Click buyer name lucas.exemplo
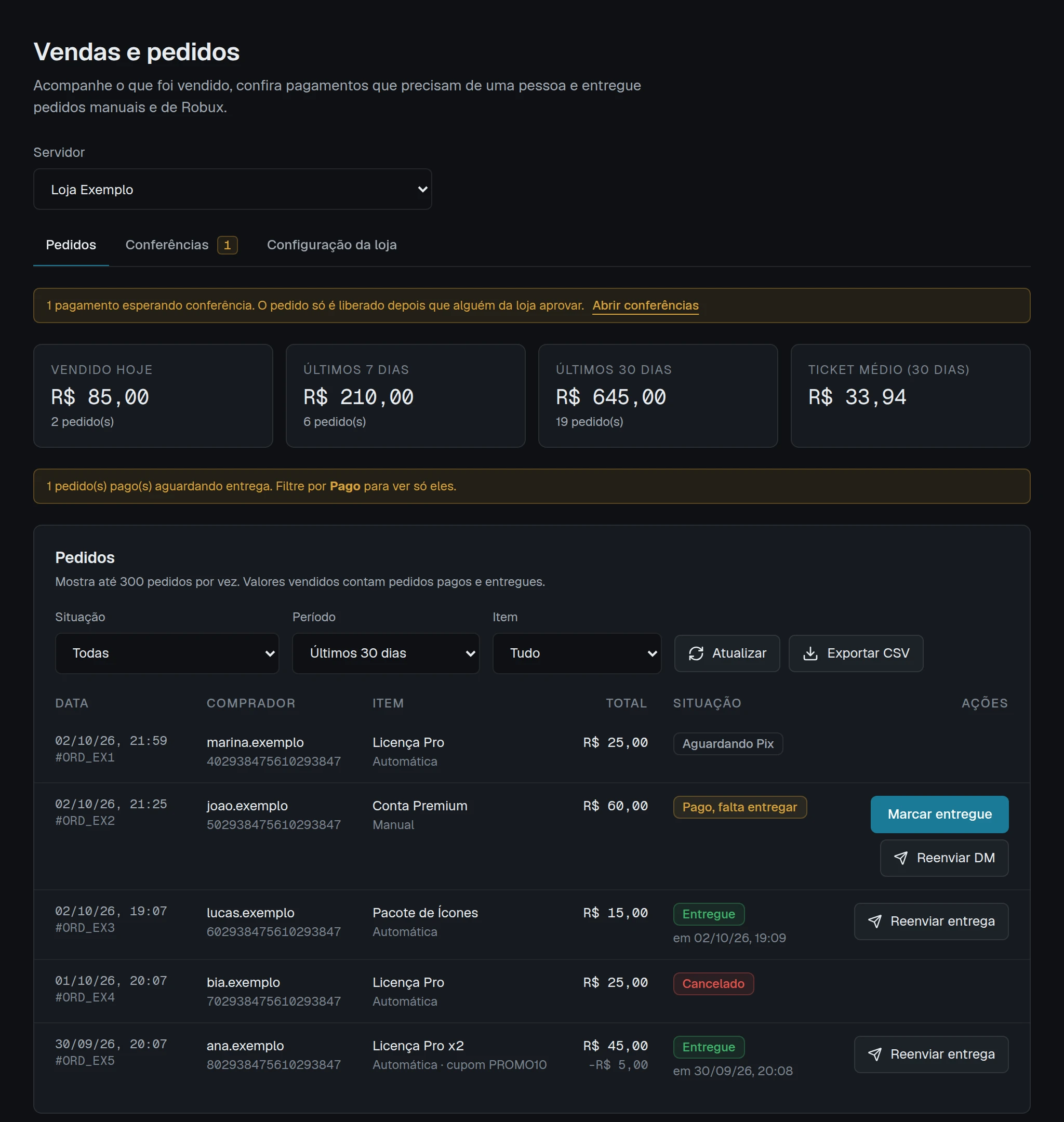The height and width of the screenshot is (1122, 1064). click(x=251, y=913)
